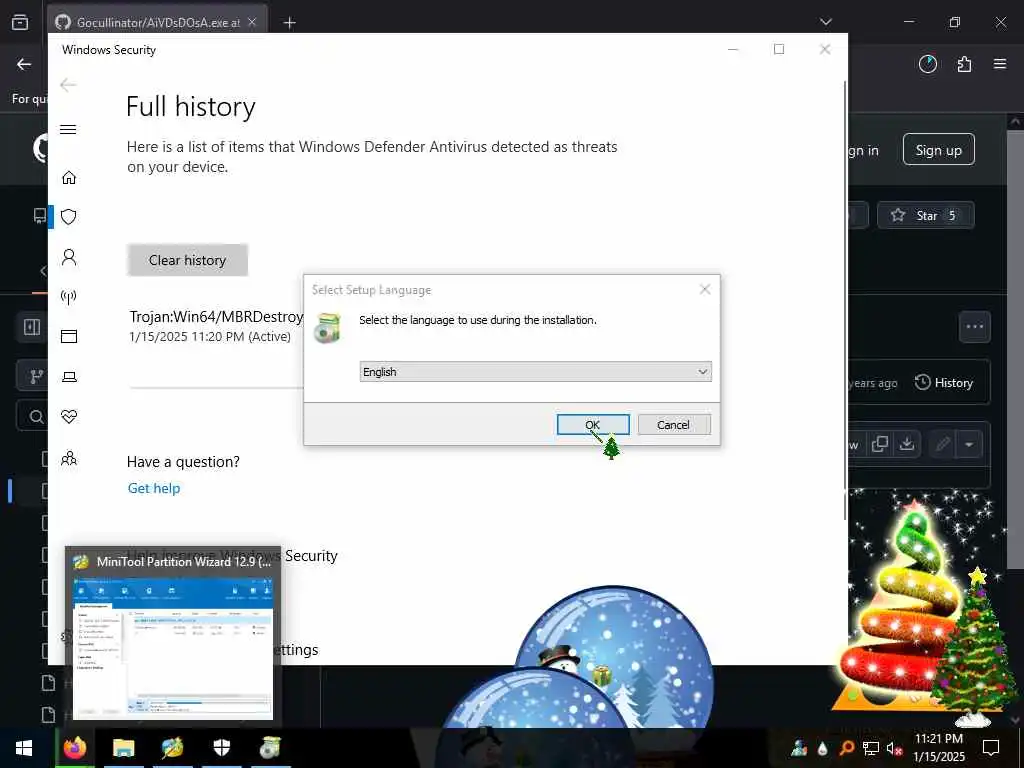Close the Select Setup Language dialog
Image resolution: width=1024 pixels, height=768 pixels.
pos(705,289)
